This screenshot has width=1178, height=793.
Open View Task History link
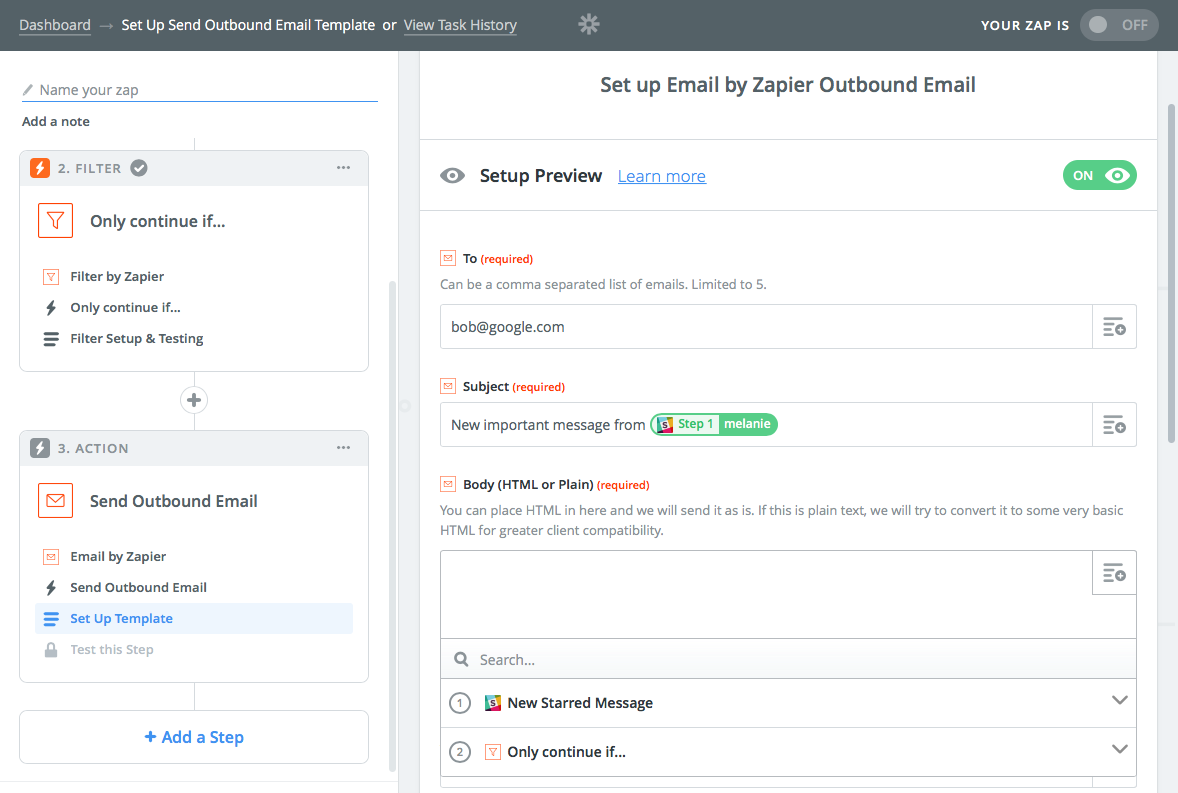(460, 25)
